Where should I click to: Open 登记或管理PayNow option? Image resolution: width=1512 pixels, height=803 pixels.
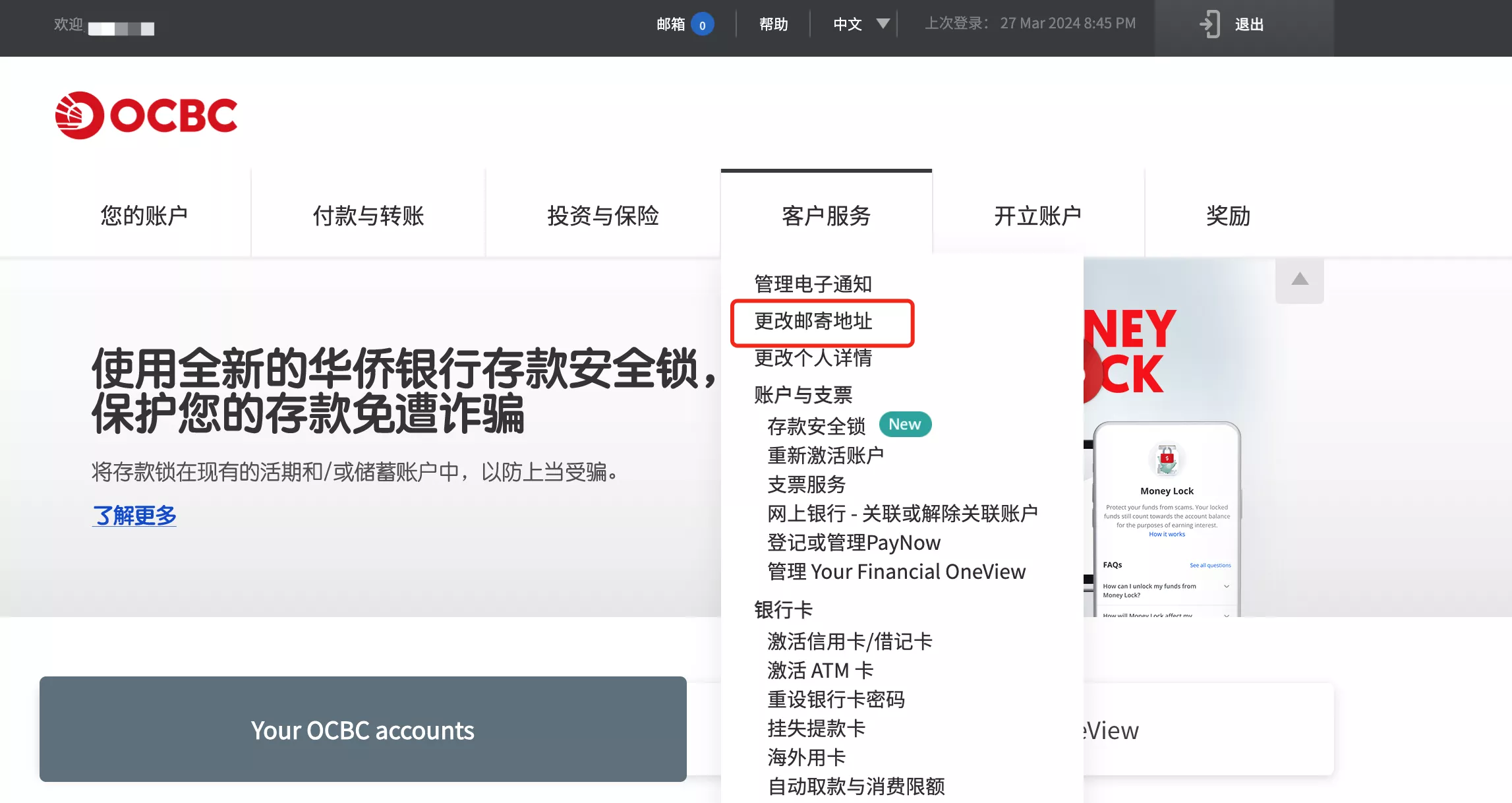click(854, 543)
